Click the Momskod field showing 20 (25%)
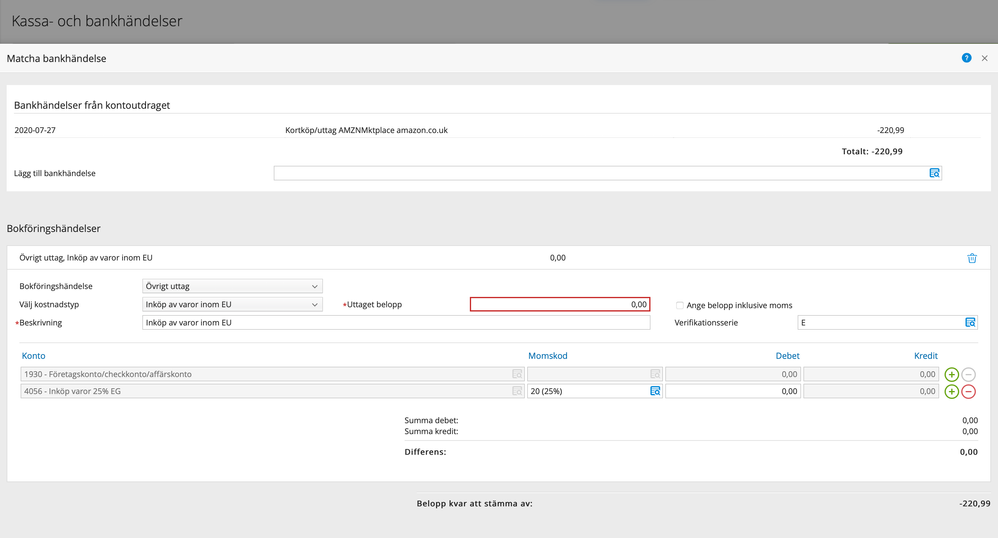The image size is (998, 538). pyautogui.click(x=587, y=391)
